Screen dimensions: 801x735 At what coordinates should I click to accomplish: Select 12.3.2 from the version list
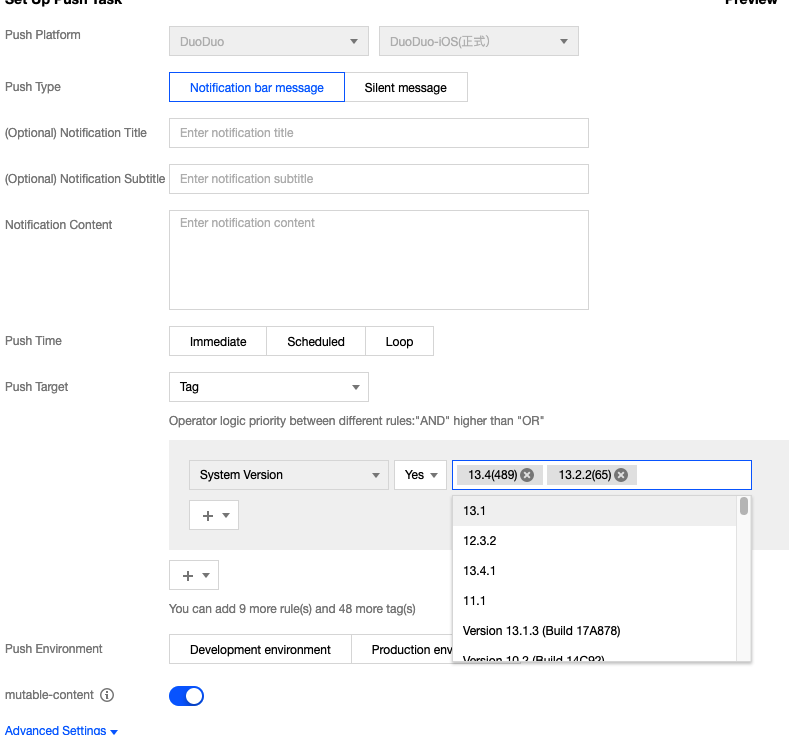pos(480,540)
